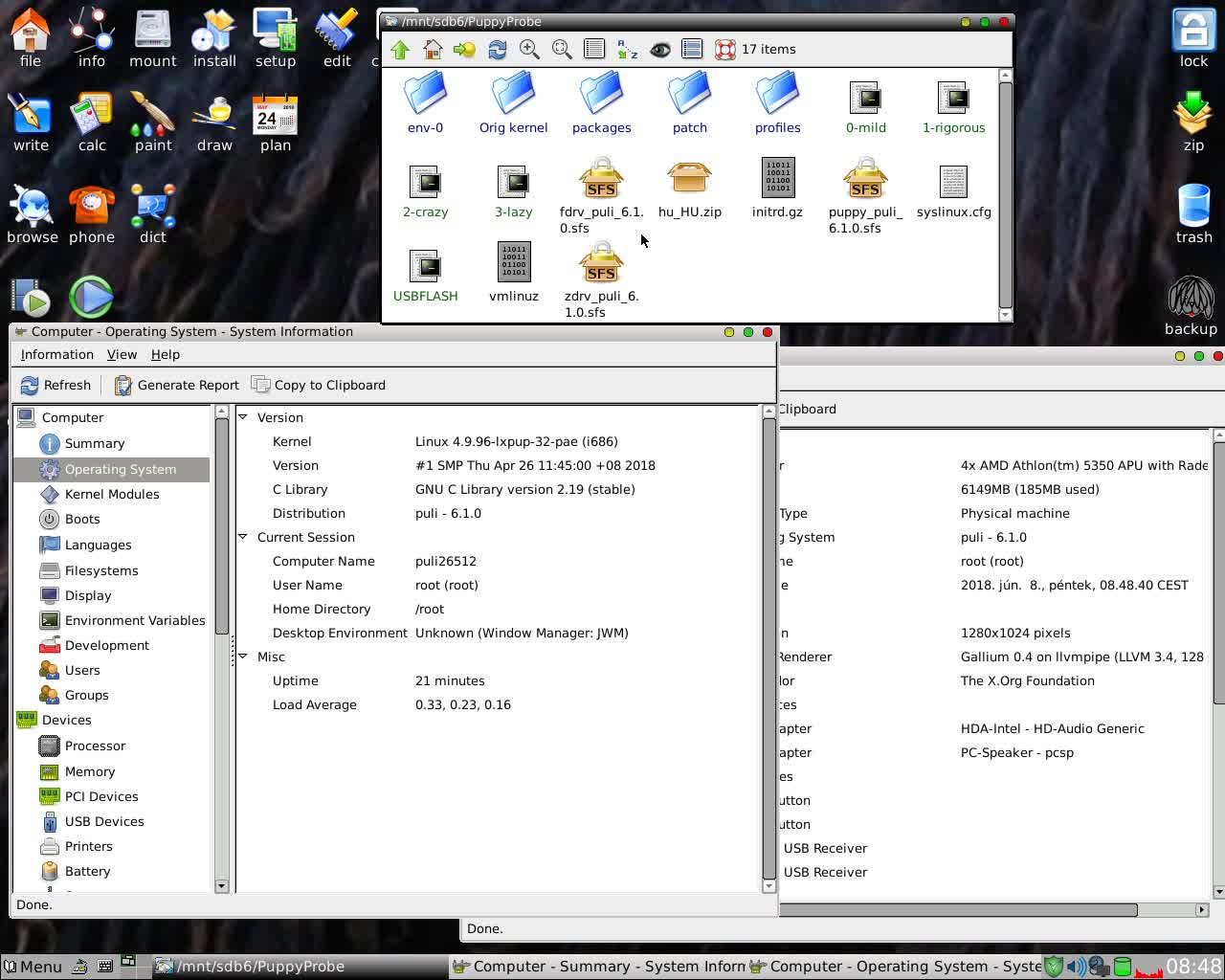This screenshot has height=980, width=1225.
Task: Click the select-all list icon in toolbar
Action: coord(692,50)
